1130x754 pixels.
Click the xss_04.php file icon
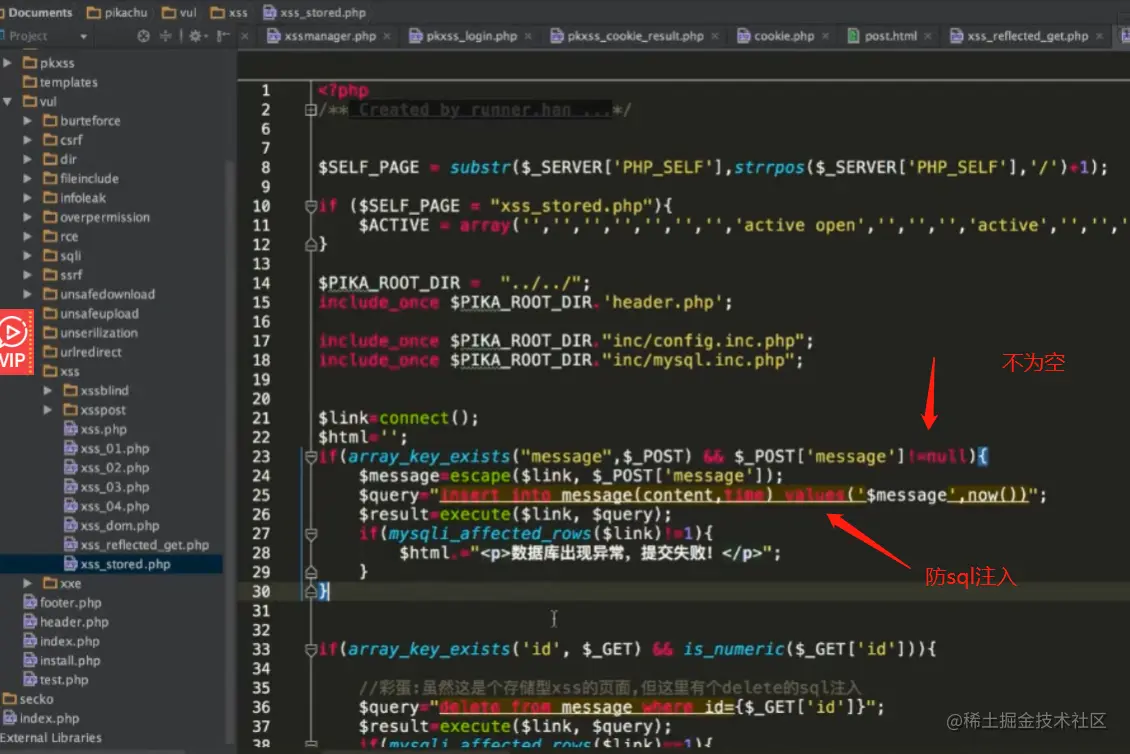tap(71, 506)
